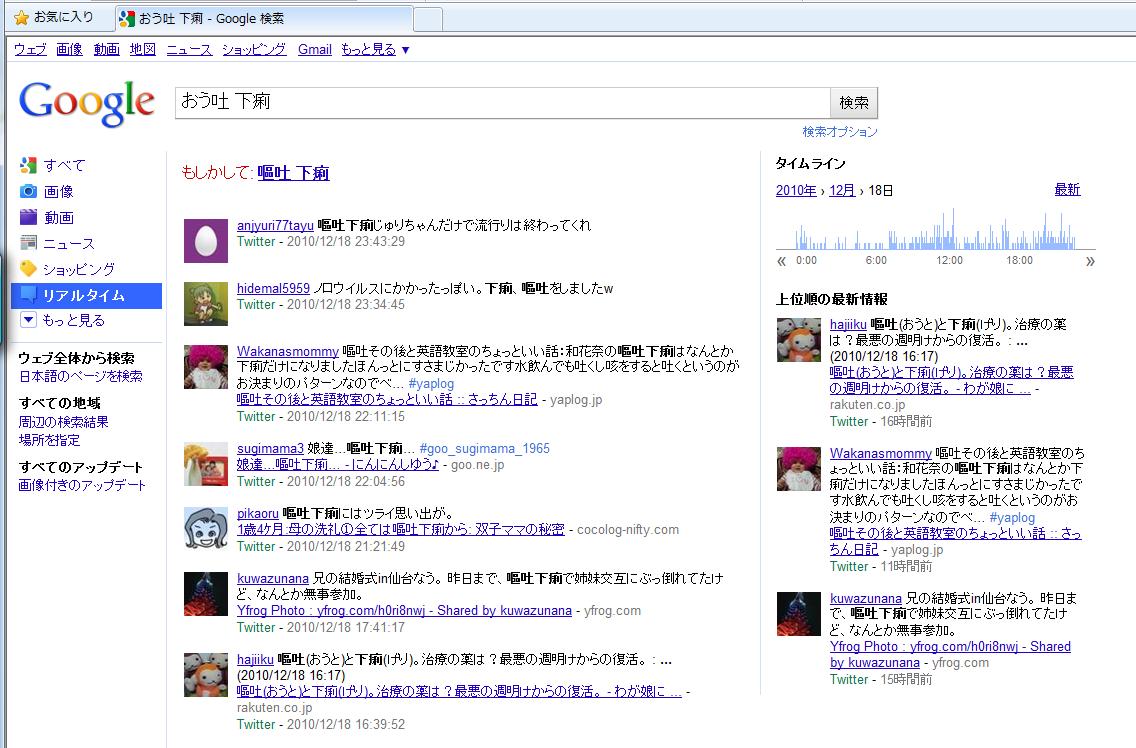
Task: Select 周辺の検索結果 filter
Action: pyautogui.click(x=63, y=422)
